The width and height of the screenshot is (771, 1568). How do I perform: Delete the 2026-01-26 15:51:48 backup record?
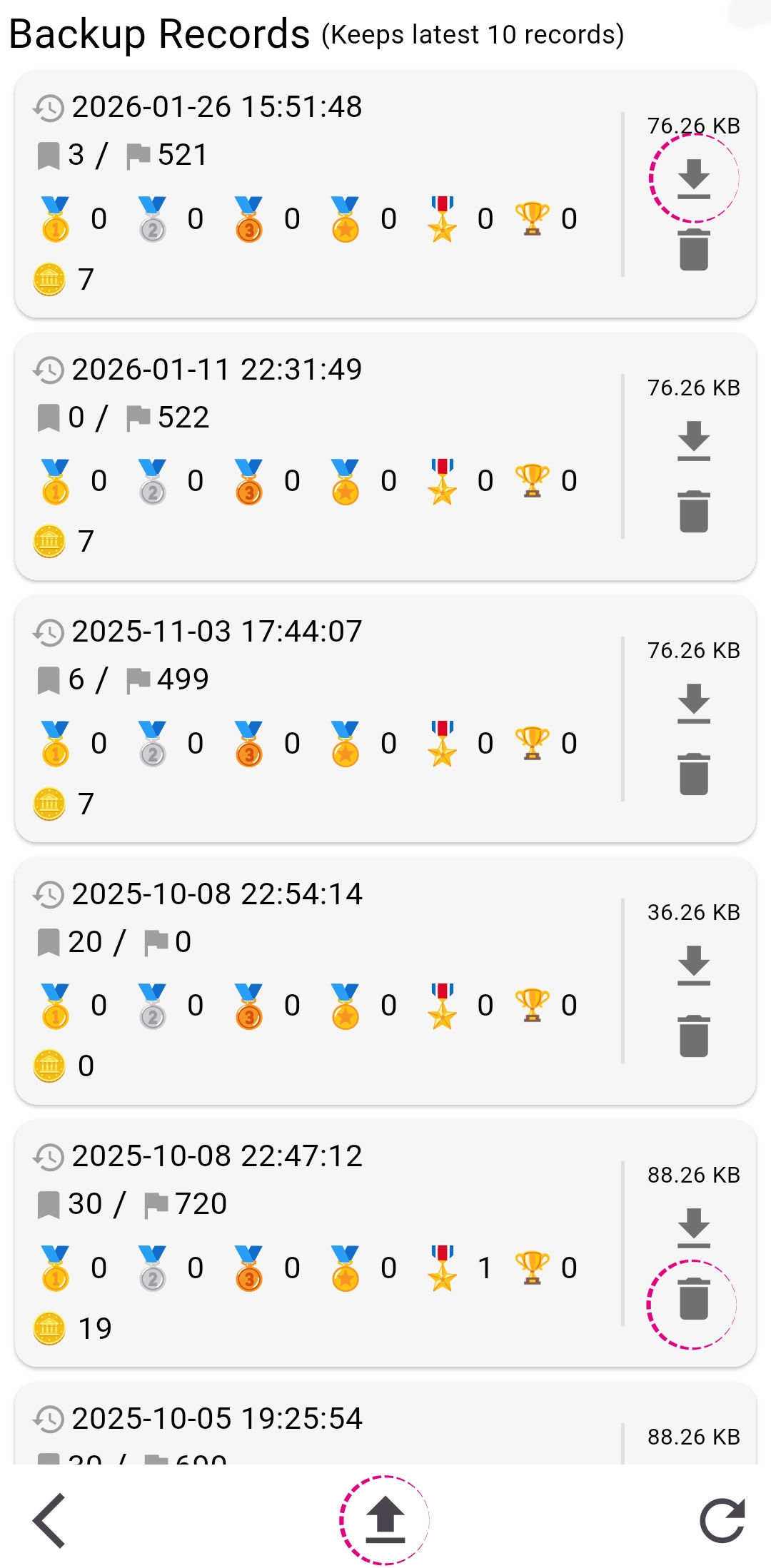tap(693, 250)
